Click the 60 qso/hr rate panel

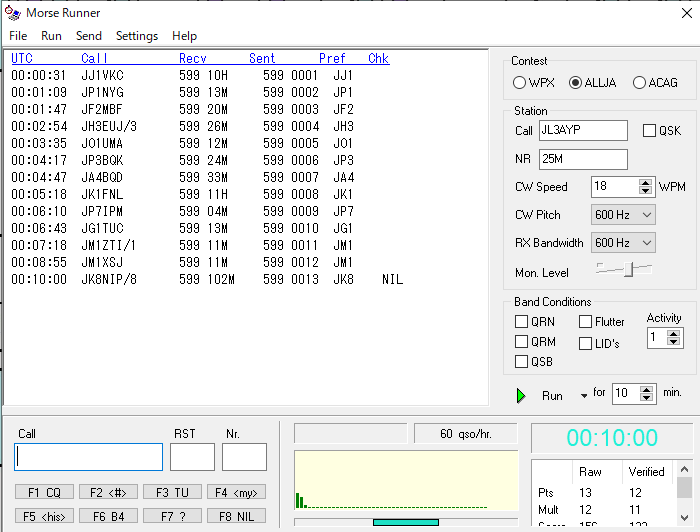[x=466, y=433]
